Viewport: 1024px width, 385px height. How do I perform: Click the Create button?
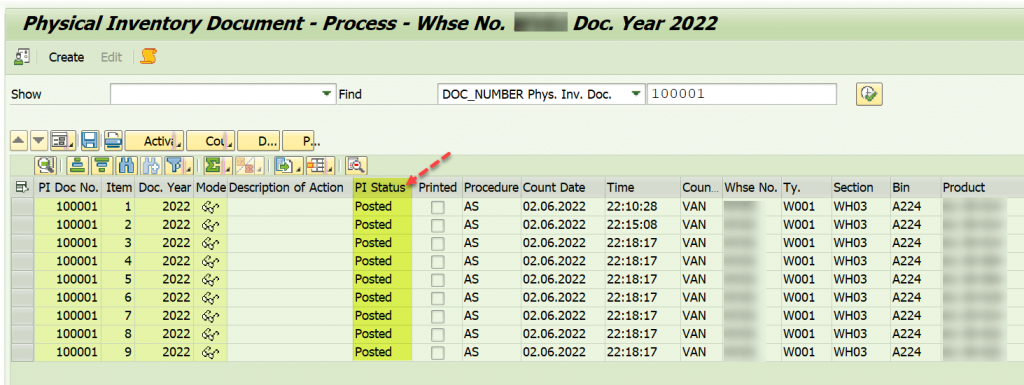67,57
